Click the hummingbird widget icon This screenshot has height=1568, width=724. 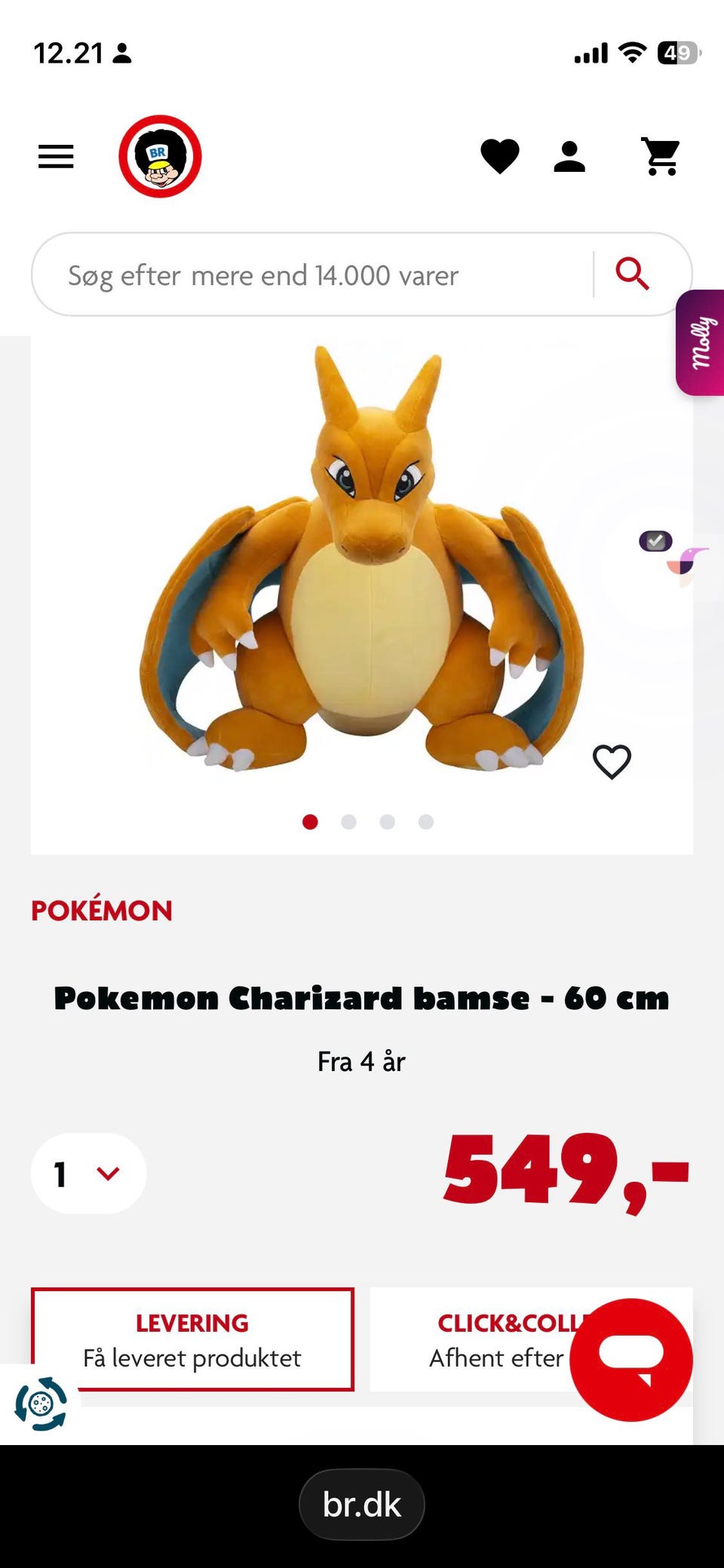[x=688, y=566]
